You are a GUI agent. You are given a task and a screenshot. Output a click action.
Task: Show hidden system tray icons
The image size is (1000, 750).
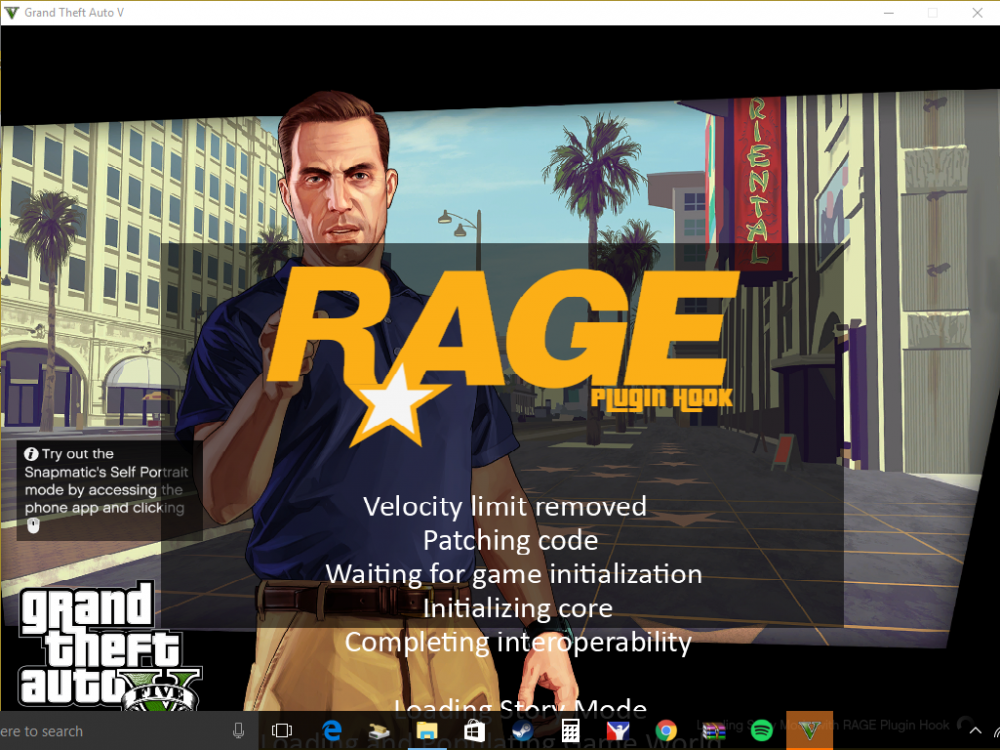coord(975,731)
